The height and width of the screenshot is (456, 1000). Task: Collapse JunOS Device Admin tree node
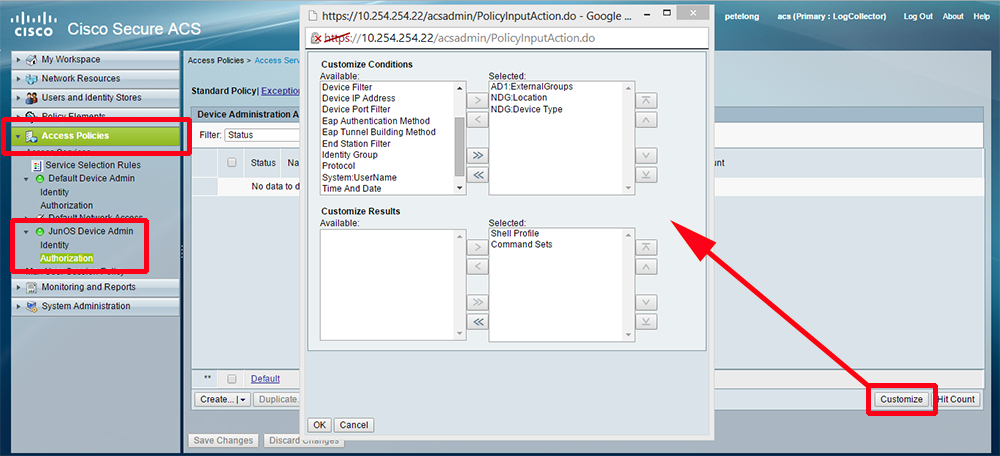coord(26,232)
